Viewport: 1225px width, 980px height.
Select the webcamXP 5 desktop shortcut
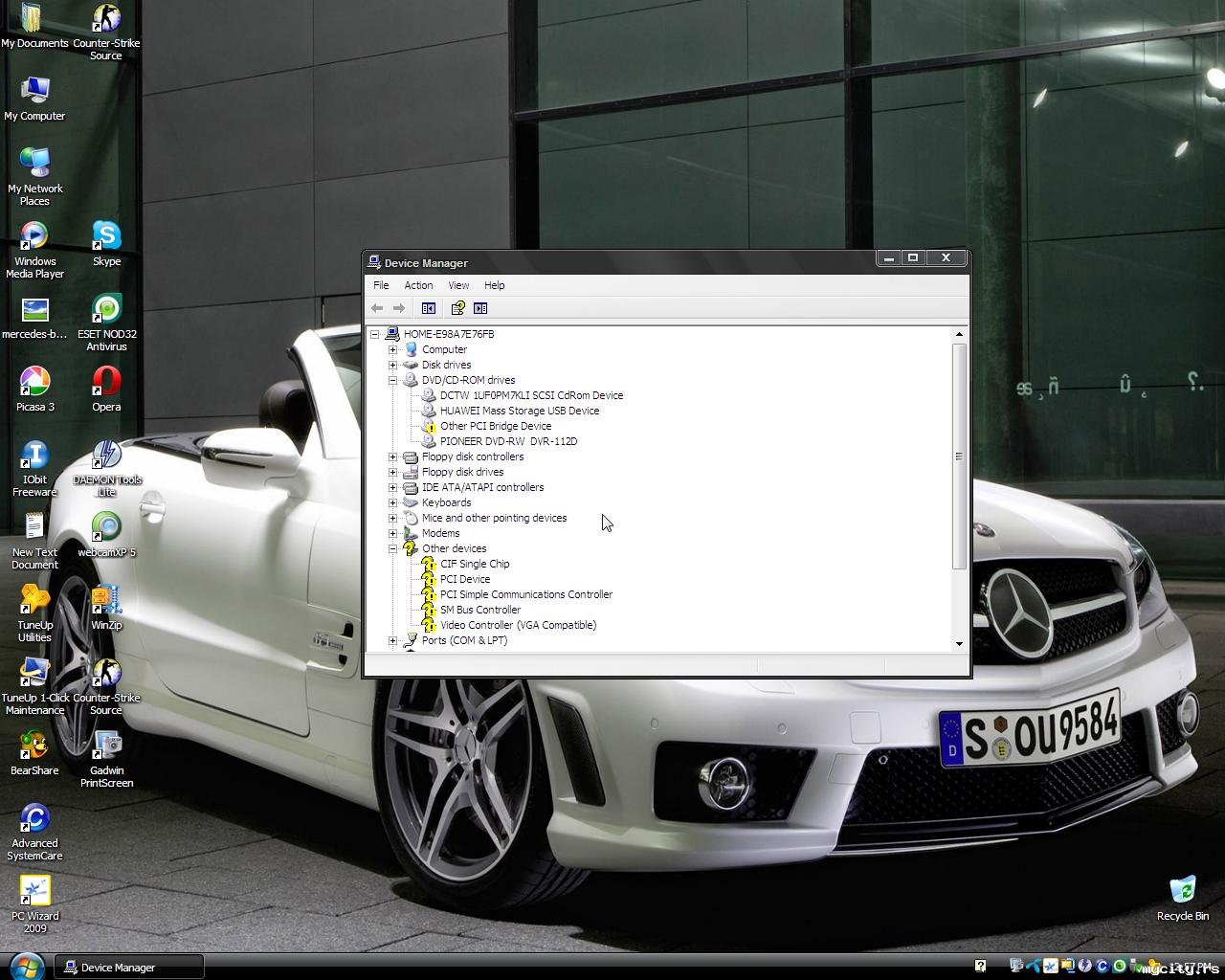click(106, 535)
